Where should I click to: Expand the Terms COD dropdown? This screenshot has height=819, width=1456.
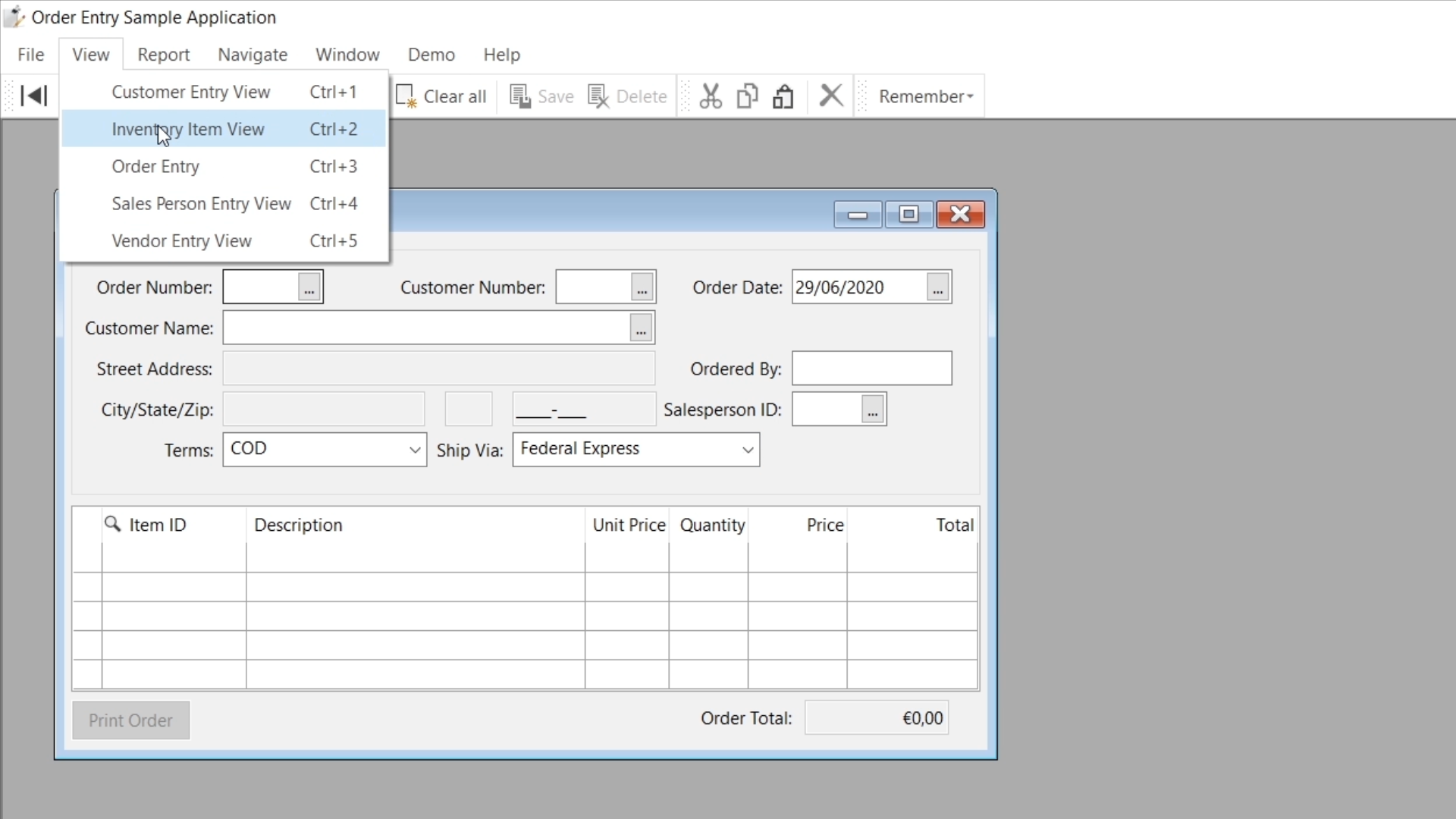click(414, 450)
